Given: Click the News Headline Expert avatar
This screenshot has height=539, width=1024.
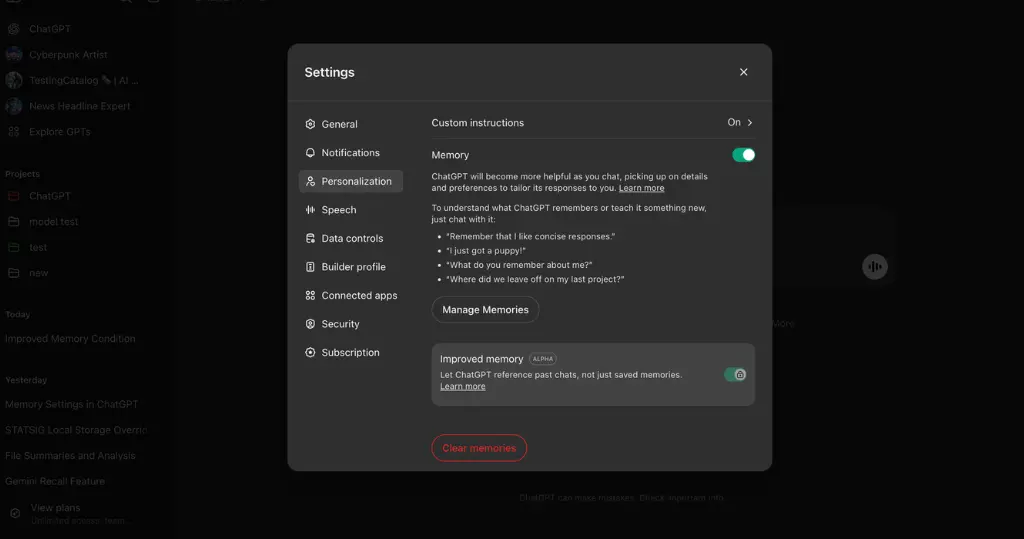Looking at the screenshot, I should (x=14, y=106).
